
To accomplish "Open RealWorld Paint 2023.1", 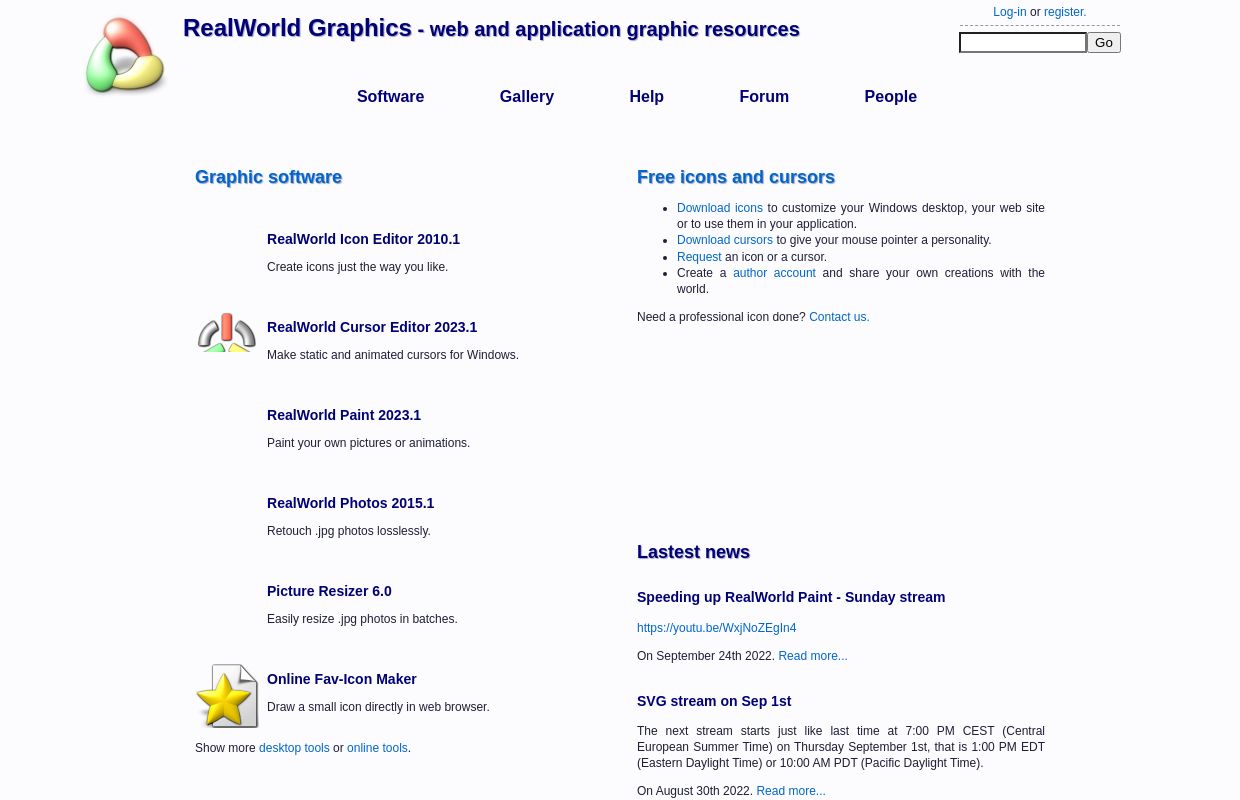I will (344, 415).
